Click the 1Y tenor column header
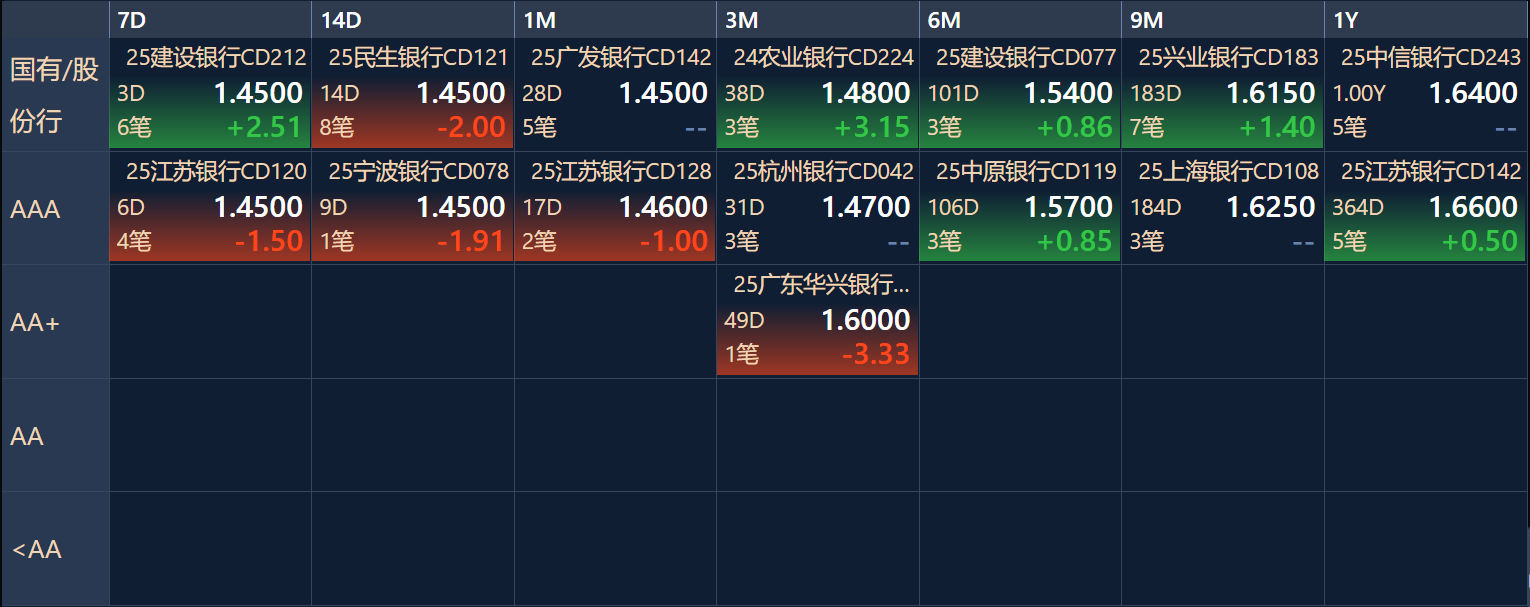1530x607 pixels. [1426, 20]
